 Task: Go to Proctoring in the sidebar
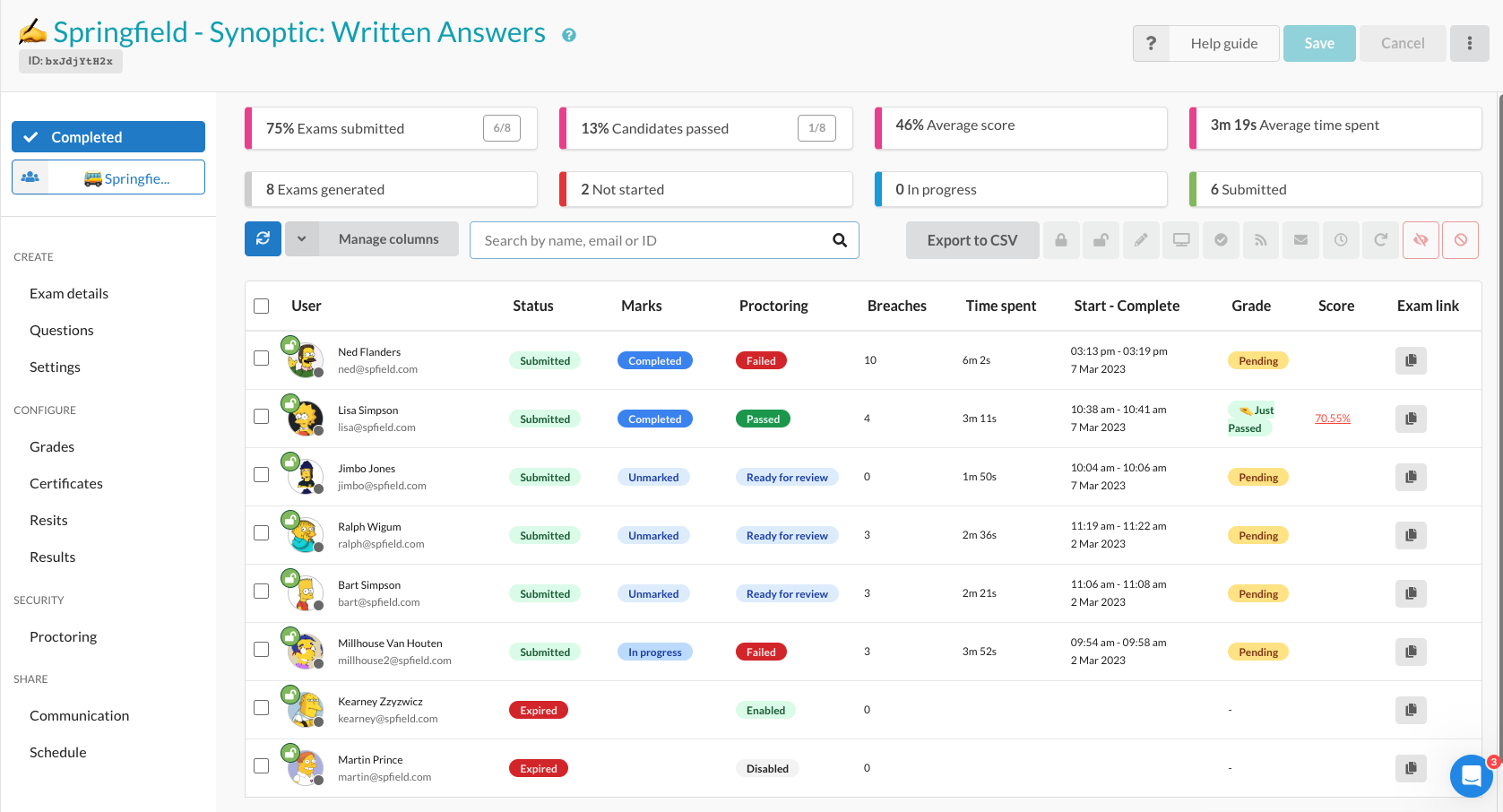click(63, 636)
